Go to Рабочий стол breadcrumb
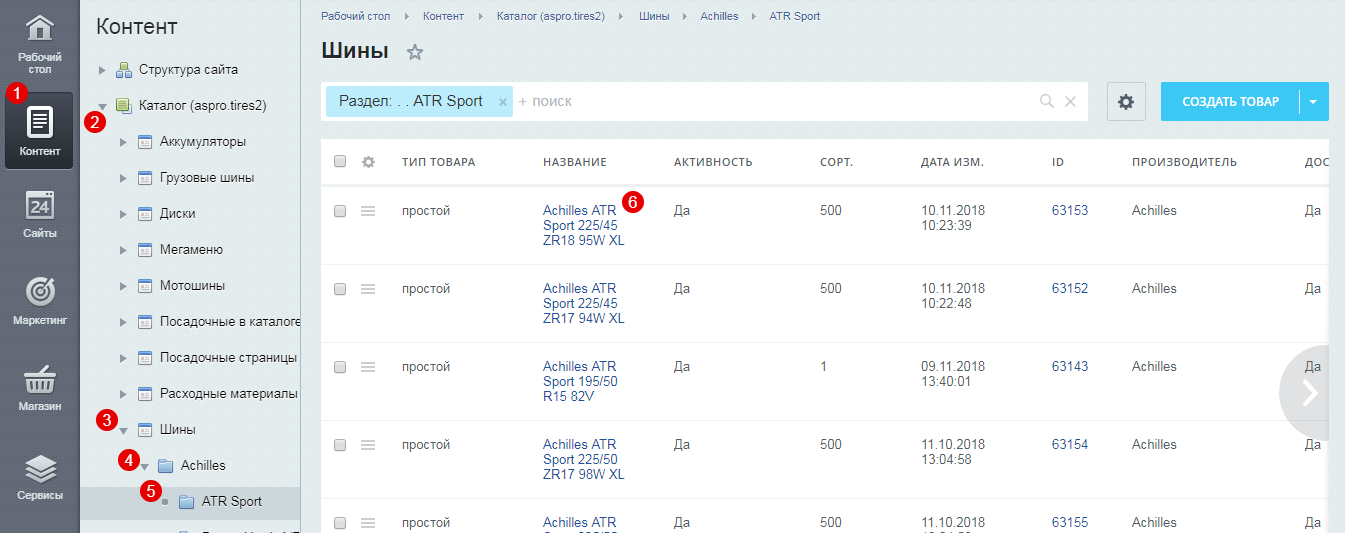 pyautogui.click(x=355, y=17)
